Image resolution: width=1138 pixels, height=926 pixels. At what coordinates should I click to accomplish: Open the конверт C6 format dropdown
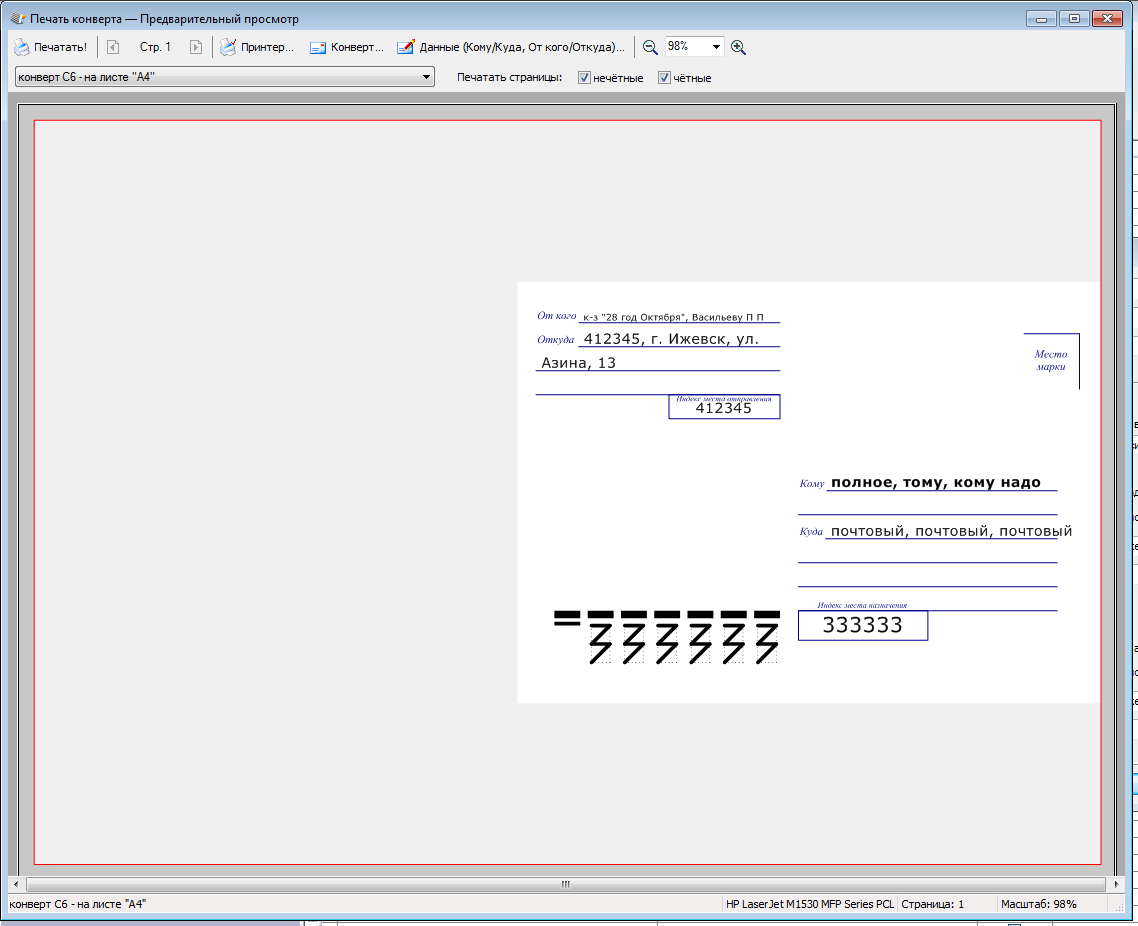pos(426,77)
